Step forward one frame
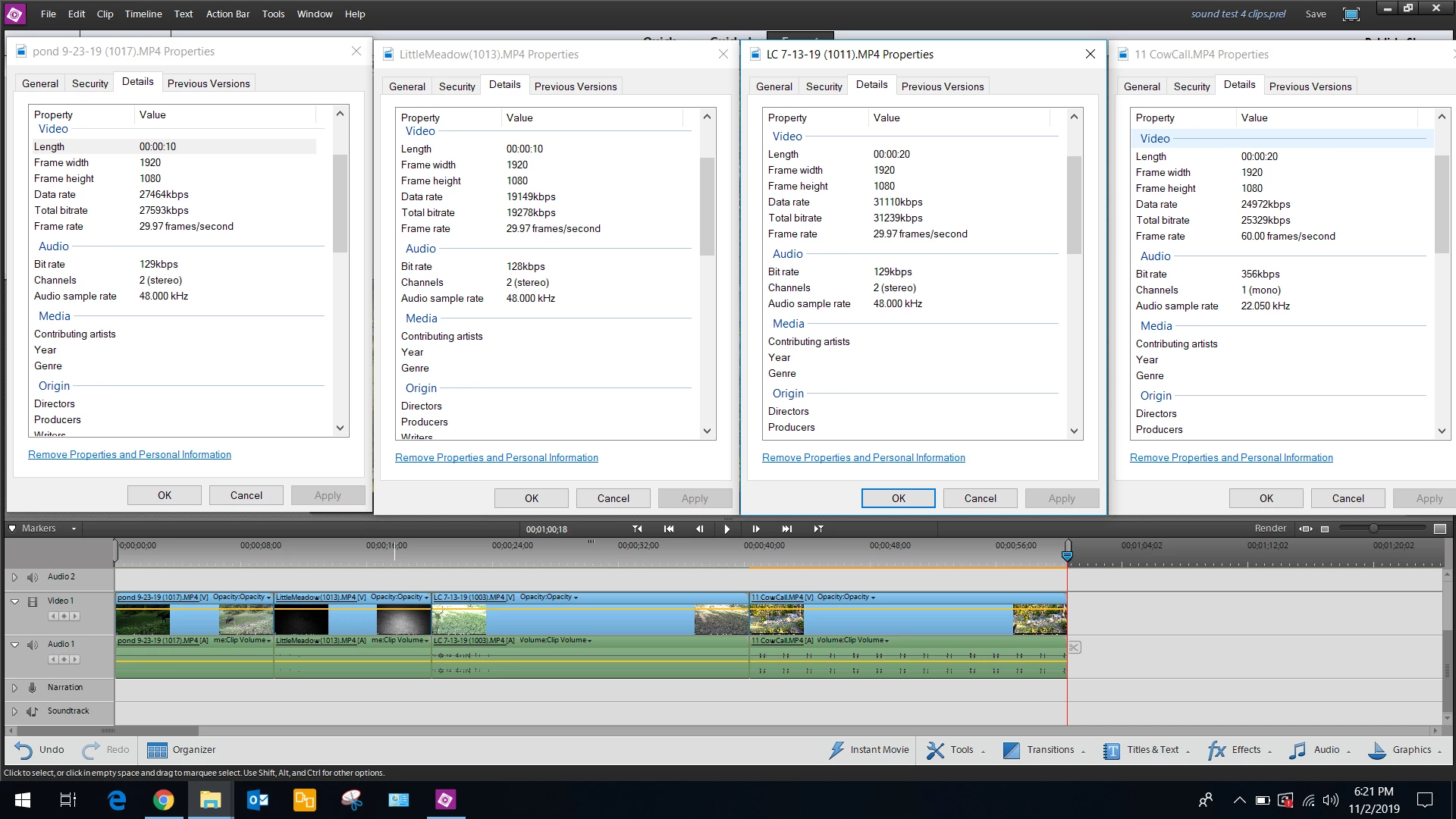Screen dimensions: 1456x819 point(755,529)
